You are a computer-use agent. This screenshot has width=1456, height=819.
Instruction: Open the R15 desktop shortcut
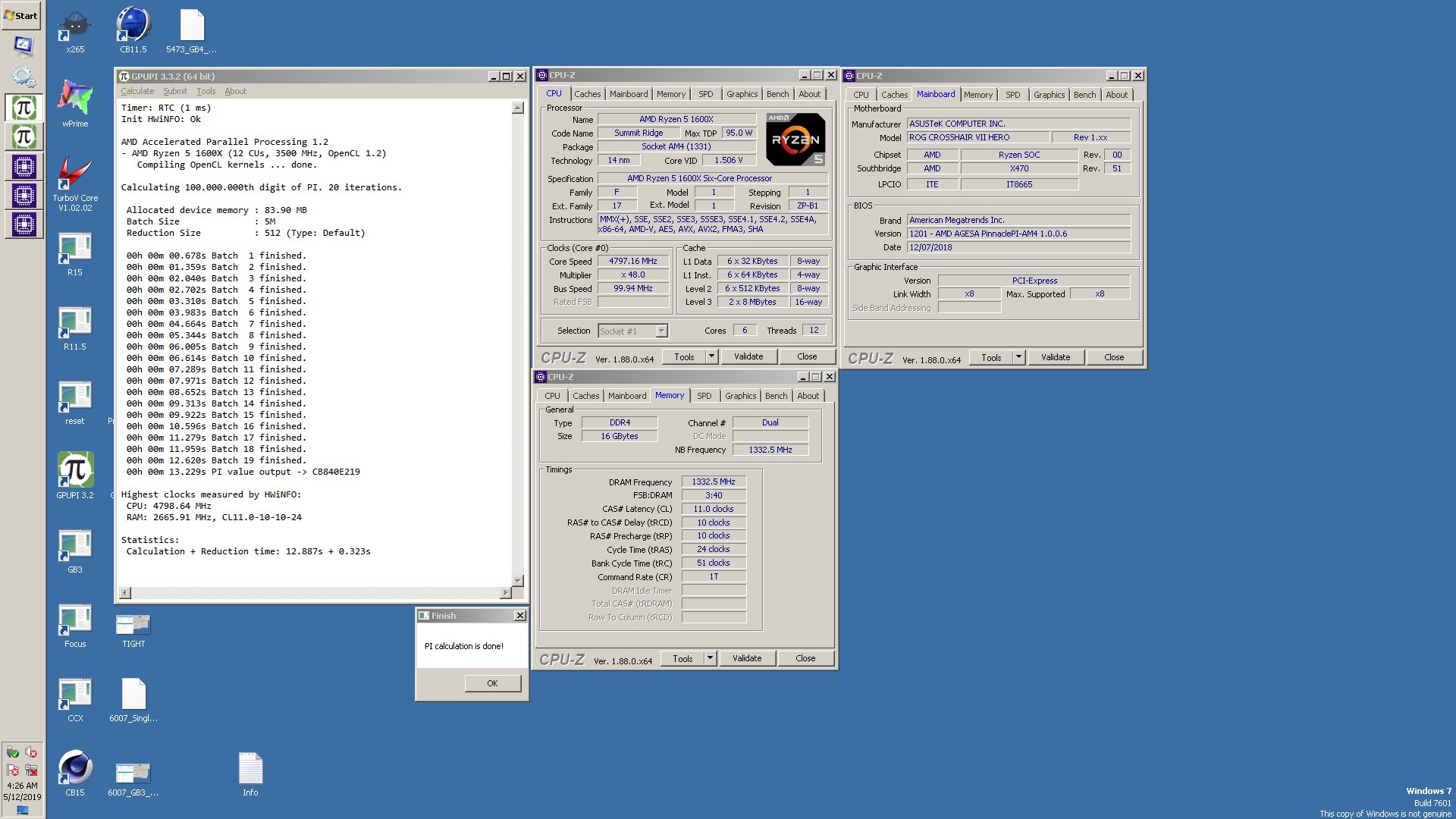[75, 254]
